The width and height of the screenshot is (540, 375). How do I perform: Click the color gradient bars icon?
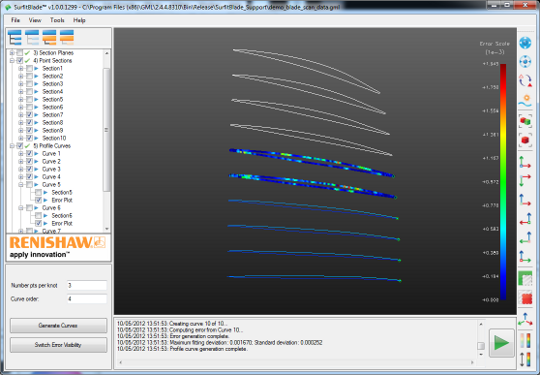525,341
